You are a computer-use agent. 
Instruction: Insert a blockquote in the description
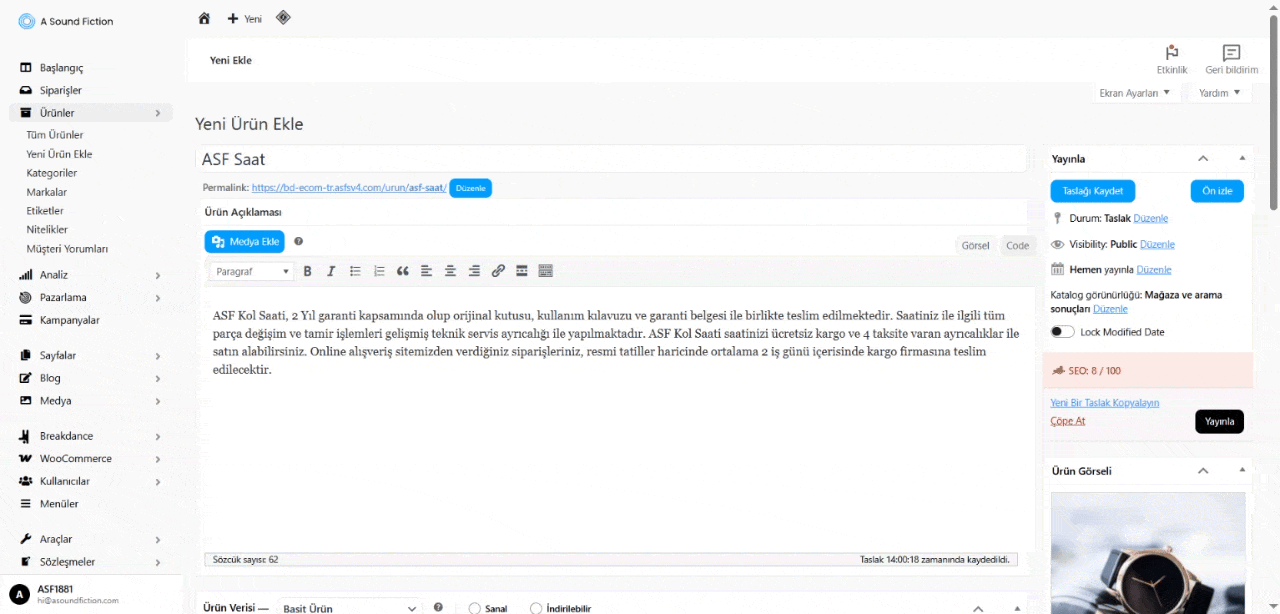coord(403,271)
